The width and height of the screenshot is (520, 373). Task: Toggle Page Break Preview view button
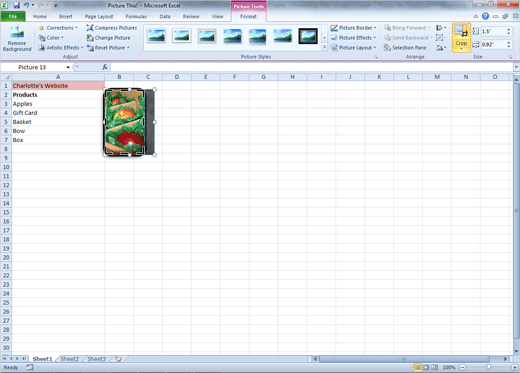coord(435,367)
